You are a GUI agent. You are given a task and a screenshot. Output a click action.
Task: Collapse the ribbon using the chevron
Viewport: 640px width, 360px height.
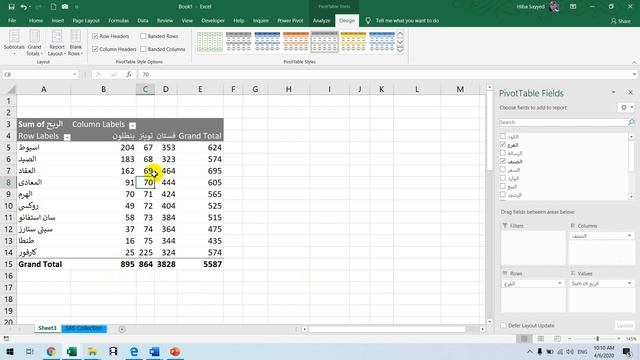tap(634, 62)
